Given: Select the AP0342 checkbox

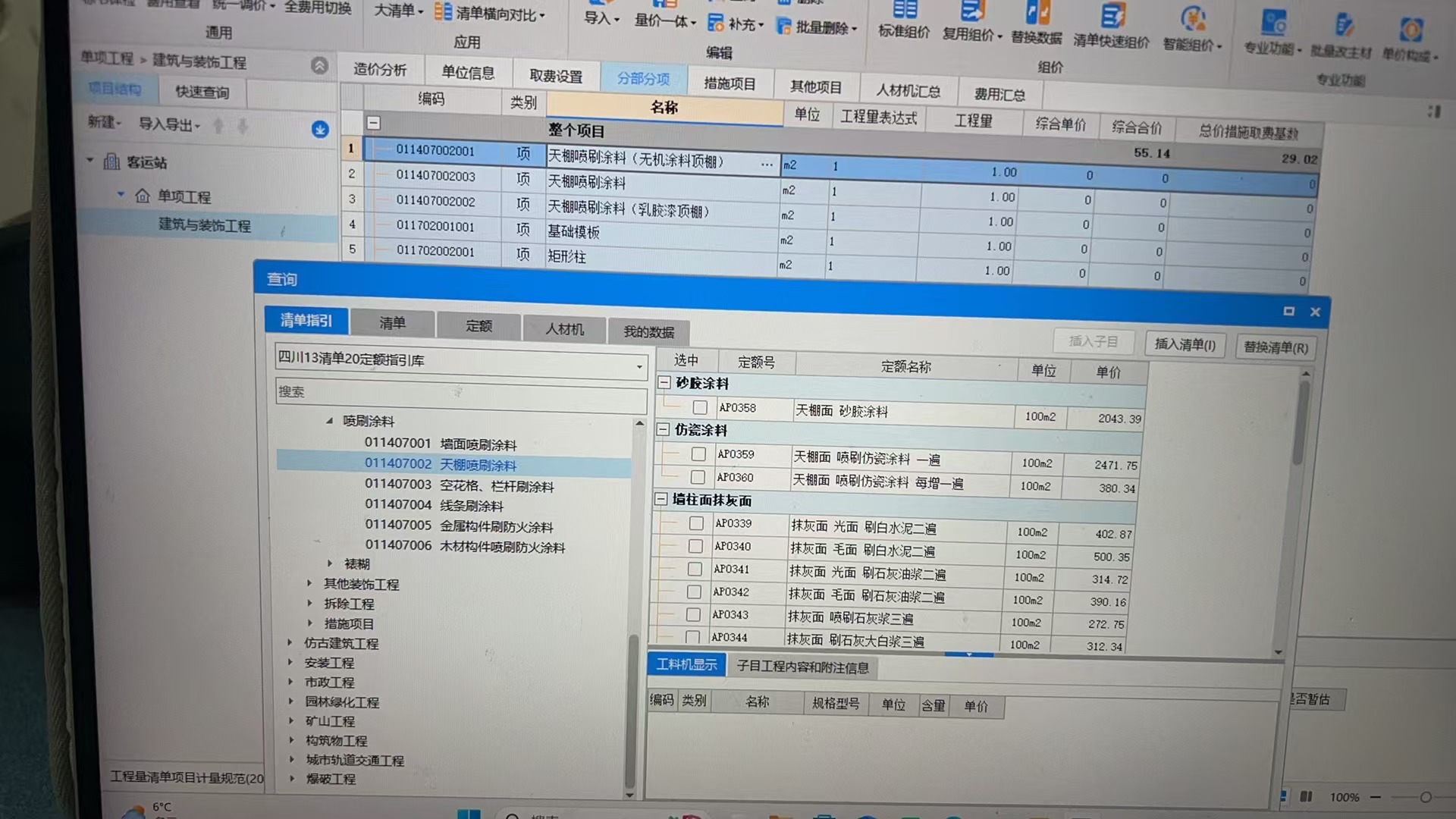Looking at the screenshot, I should [694, 591].
